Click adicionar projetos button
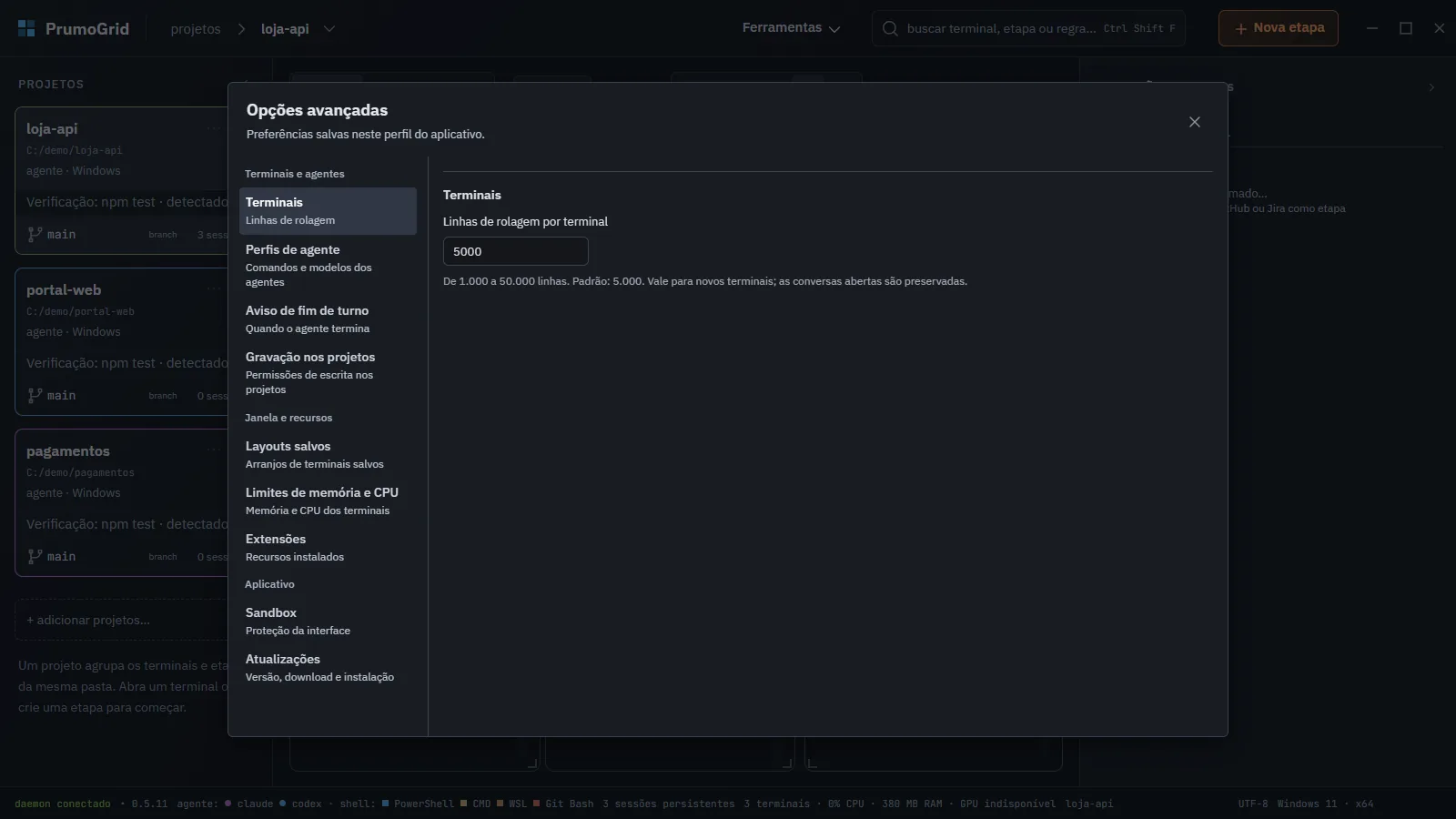Viewport: 1456px width, 819px height. point(121,620)
